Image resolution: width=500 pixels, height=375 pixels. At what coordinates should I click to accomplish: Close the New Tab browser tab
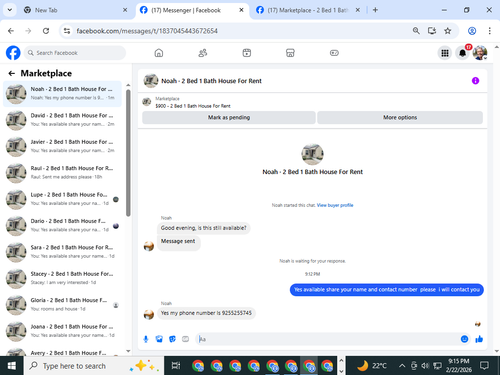(x=125, y=10)
